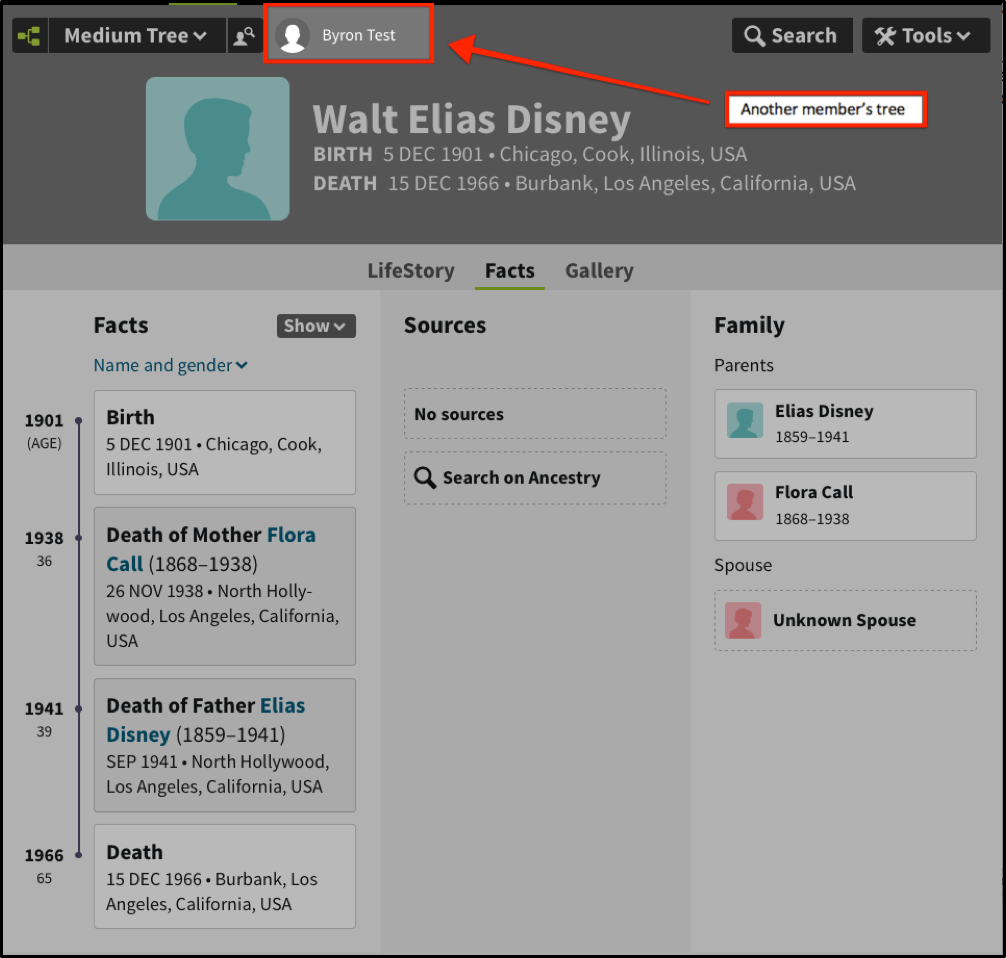Click the search icon inside Search on Ancestry
The image size is (1006, 958).
[x=425, y=478]
